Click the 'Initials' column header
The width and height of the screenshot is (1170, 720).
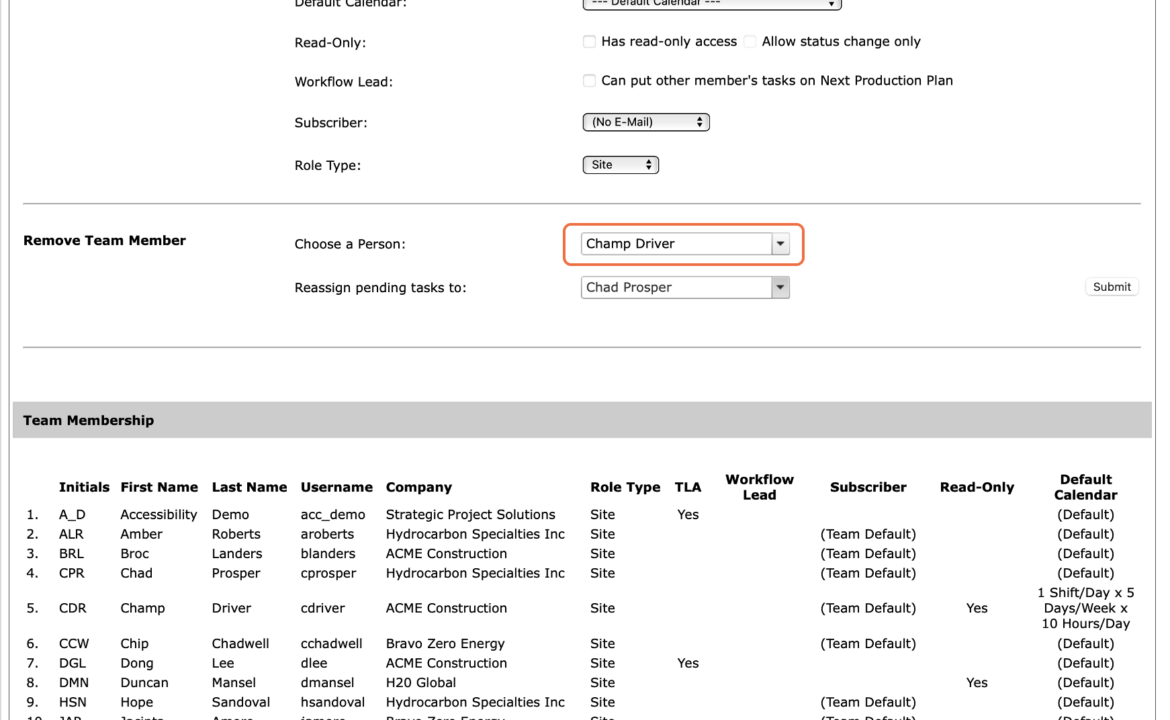(x=84, y=487)
